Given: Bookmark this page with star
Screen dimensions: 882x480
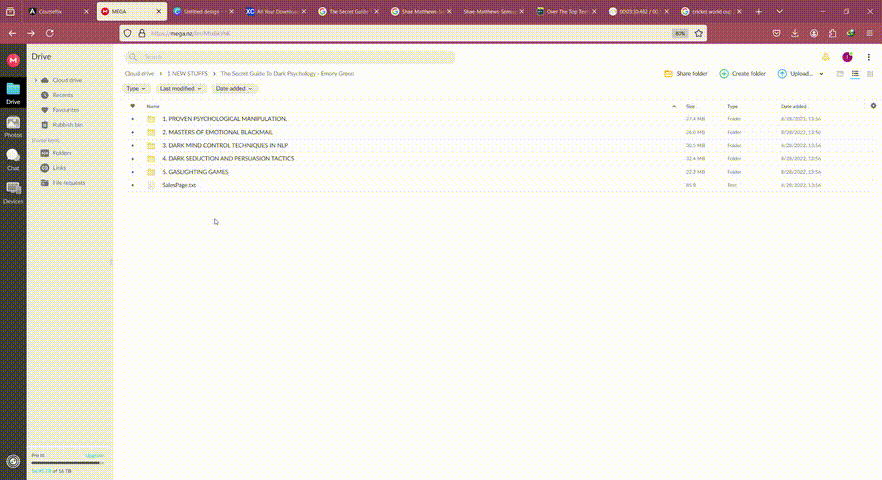Looking at the screenshot, I should point(699,33).
